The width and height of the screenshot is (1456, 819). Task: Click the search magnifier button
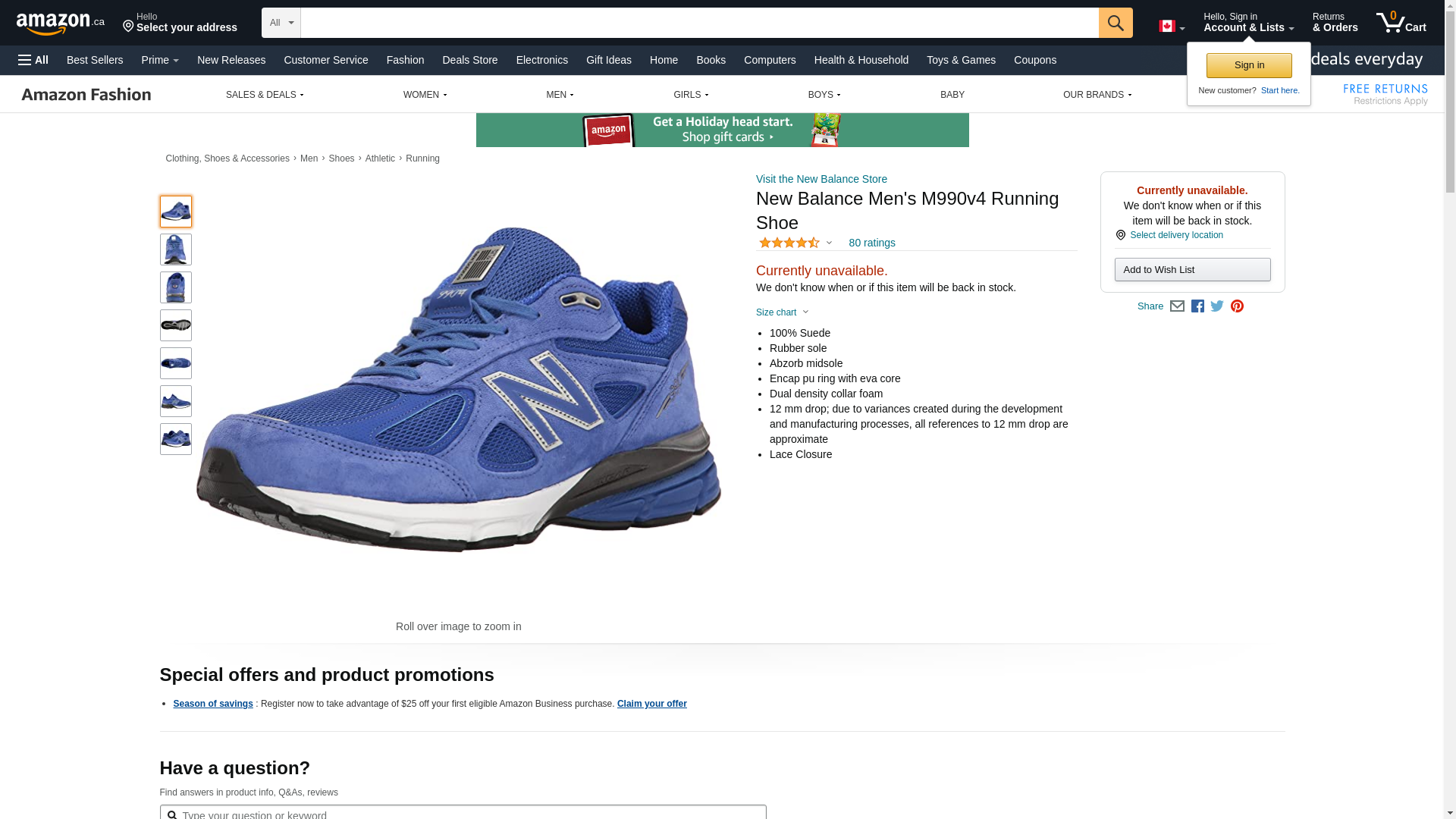point(1115,23)
